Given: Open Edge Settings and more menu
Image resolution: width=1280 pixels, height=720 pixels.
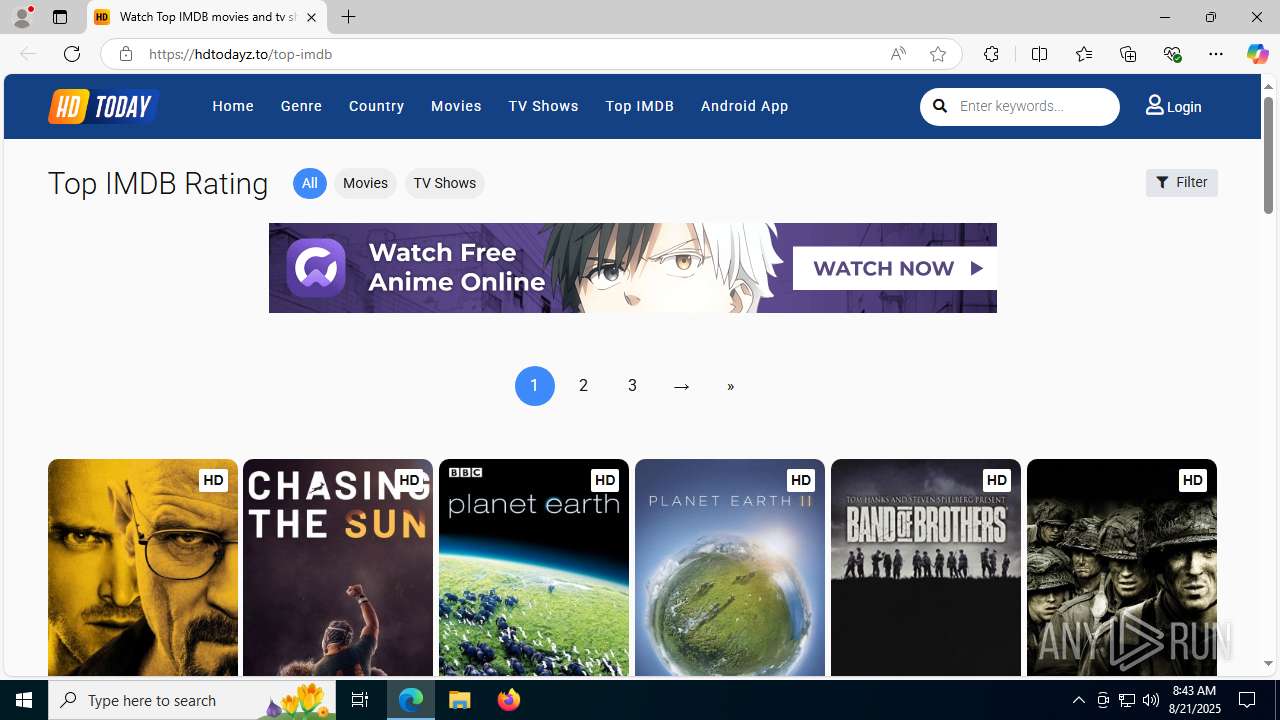Looking at the screenshot, I should pos(1216,54).
